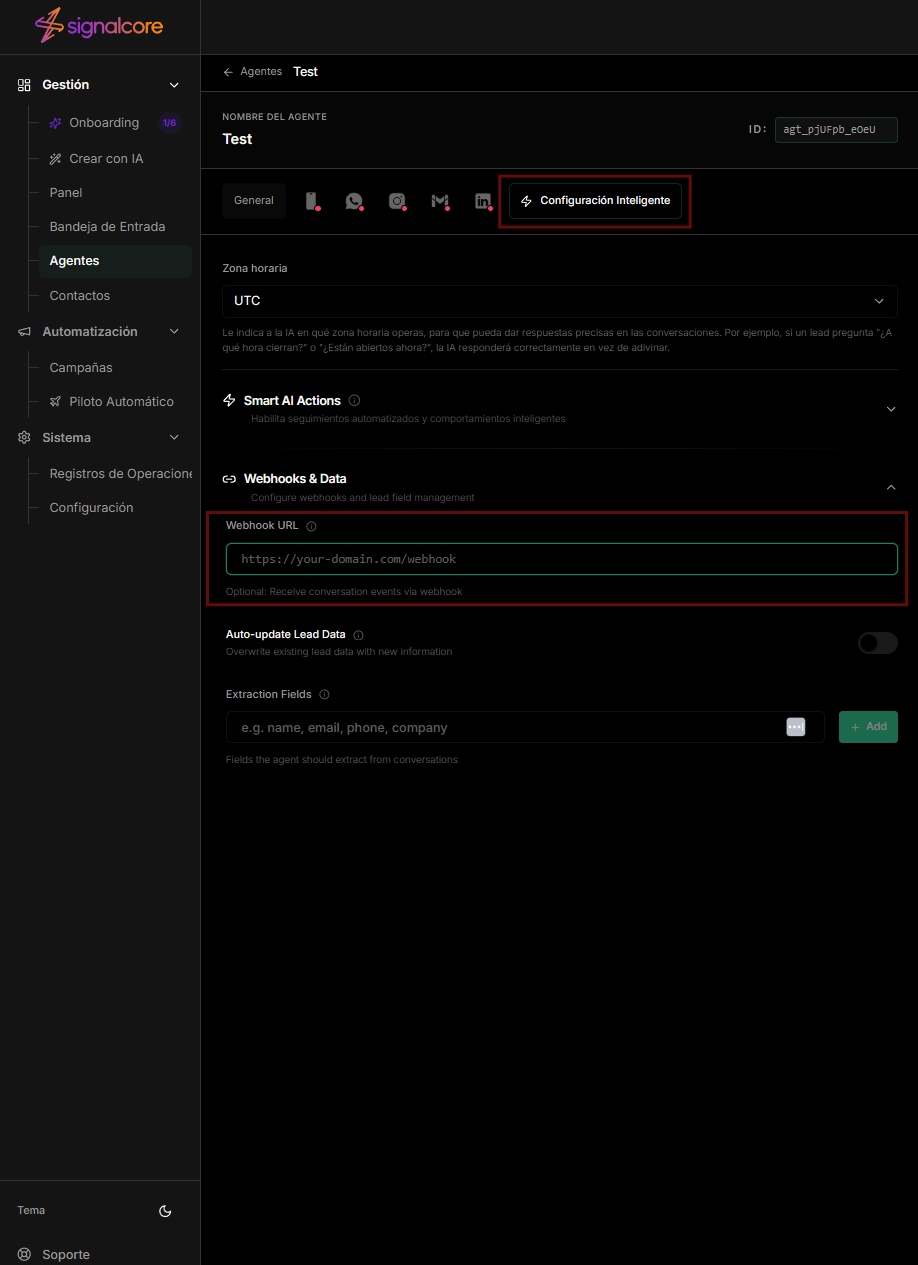The width and height of the screenshot is (918, 1265).
Task: Click the 1/6 Onboarding progress badge
Action: (x=169, y=123)
